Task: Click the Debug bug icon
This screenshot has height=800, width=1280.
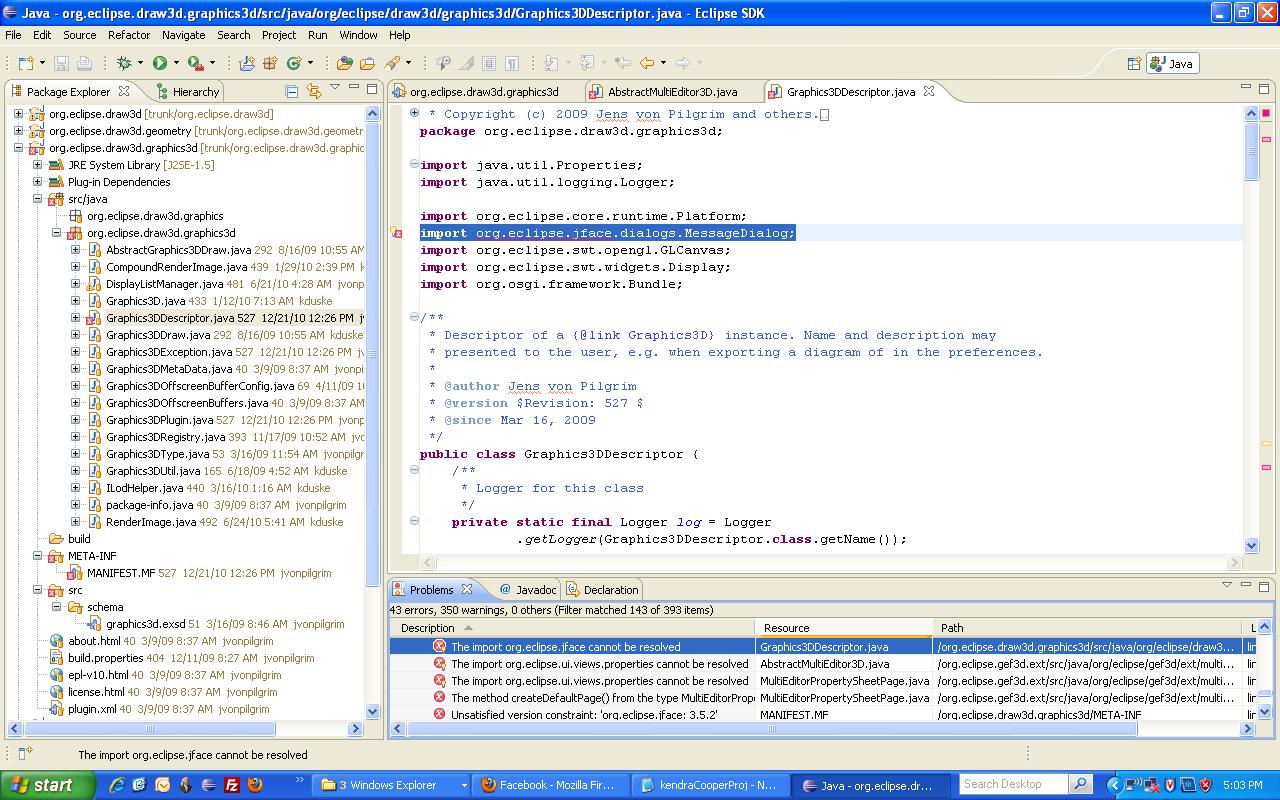Action: point(124,63)
